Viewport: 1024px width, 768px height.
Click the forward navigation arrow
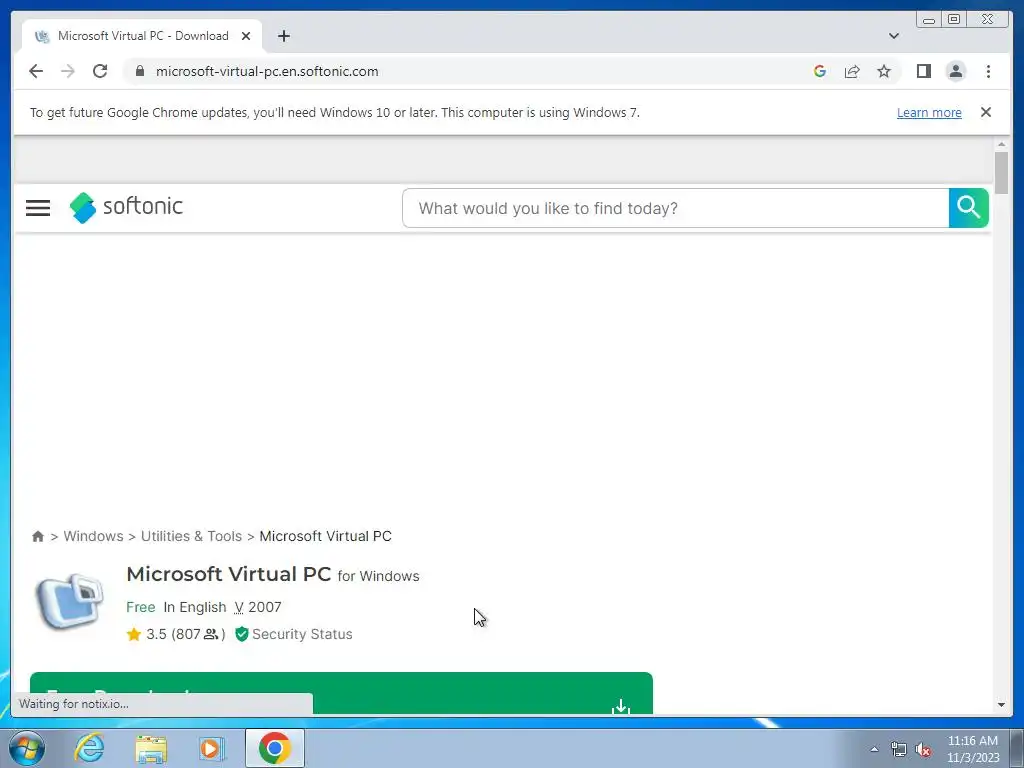[68, 71]
